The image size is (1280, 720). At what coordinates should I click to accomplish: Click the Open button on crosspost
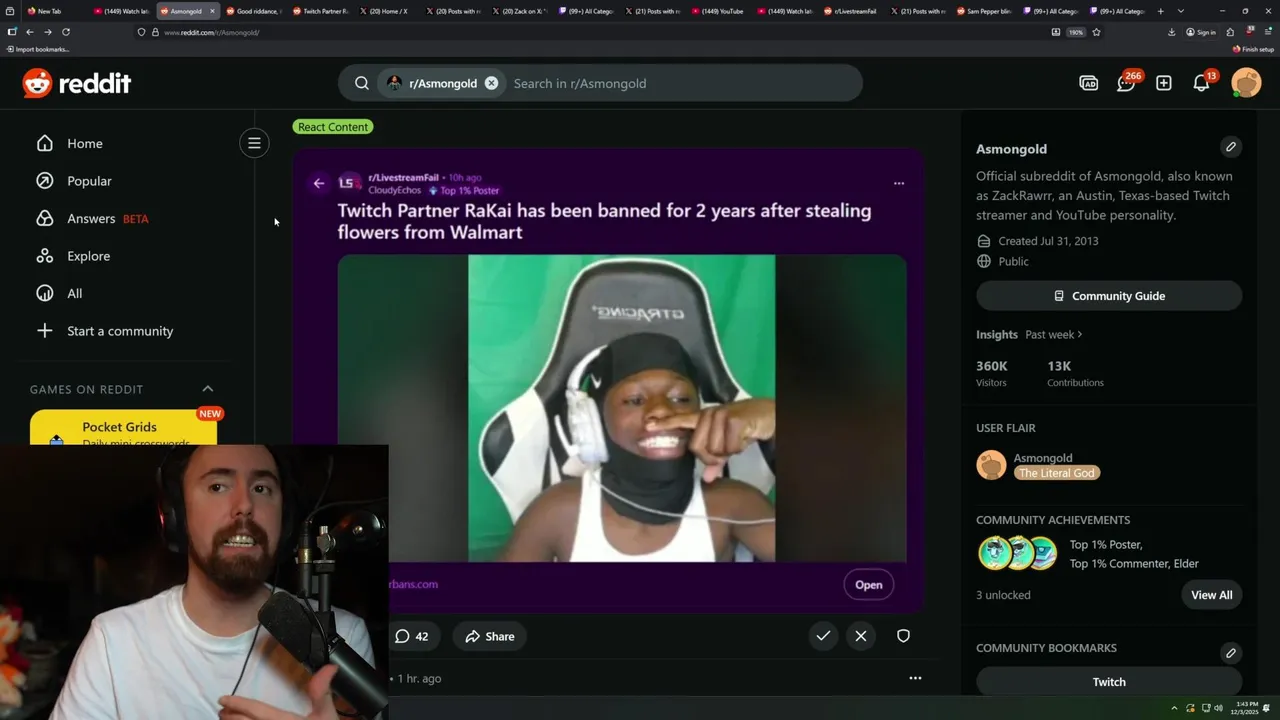click(868, 585)
